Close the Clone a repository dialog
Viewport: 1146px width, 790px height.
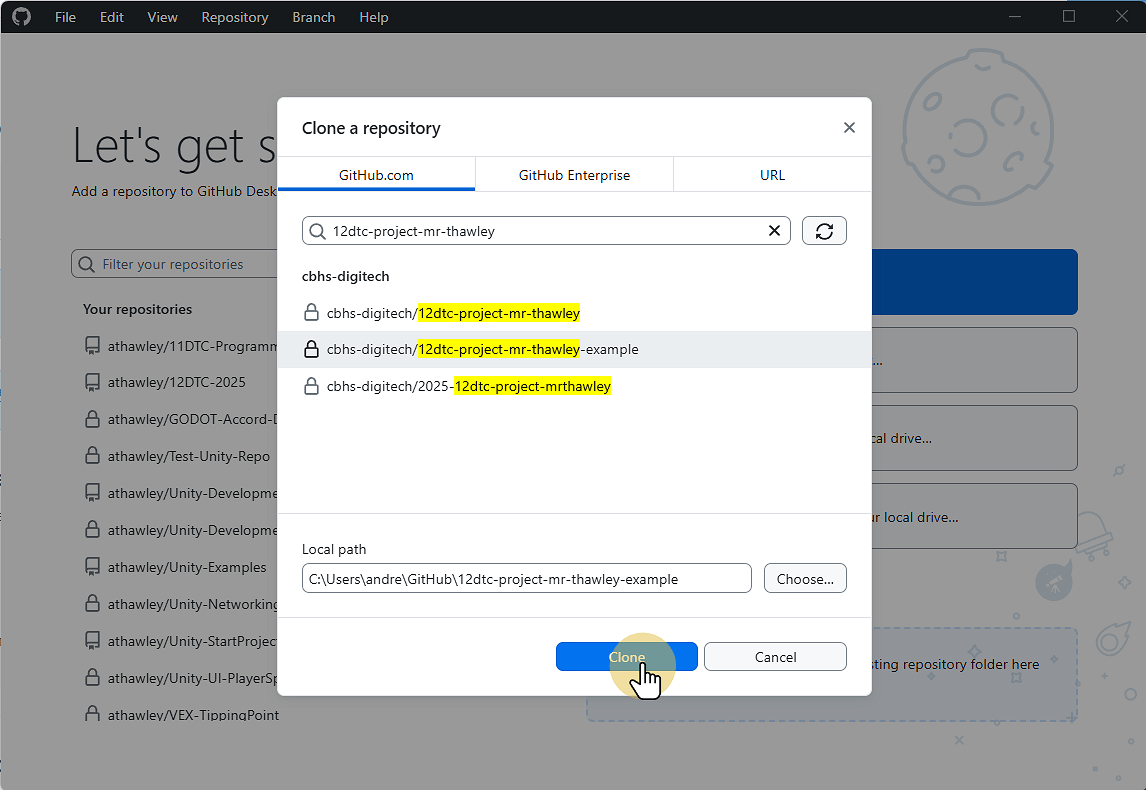(x=849, y=128)
